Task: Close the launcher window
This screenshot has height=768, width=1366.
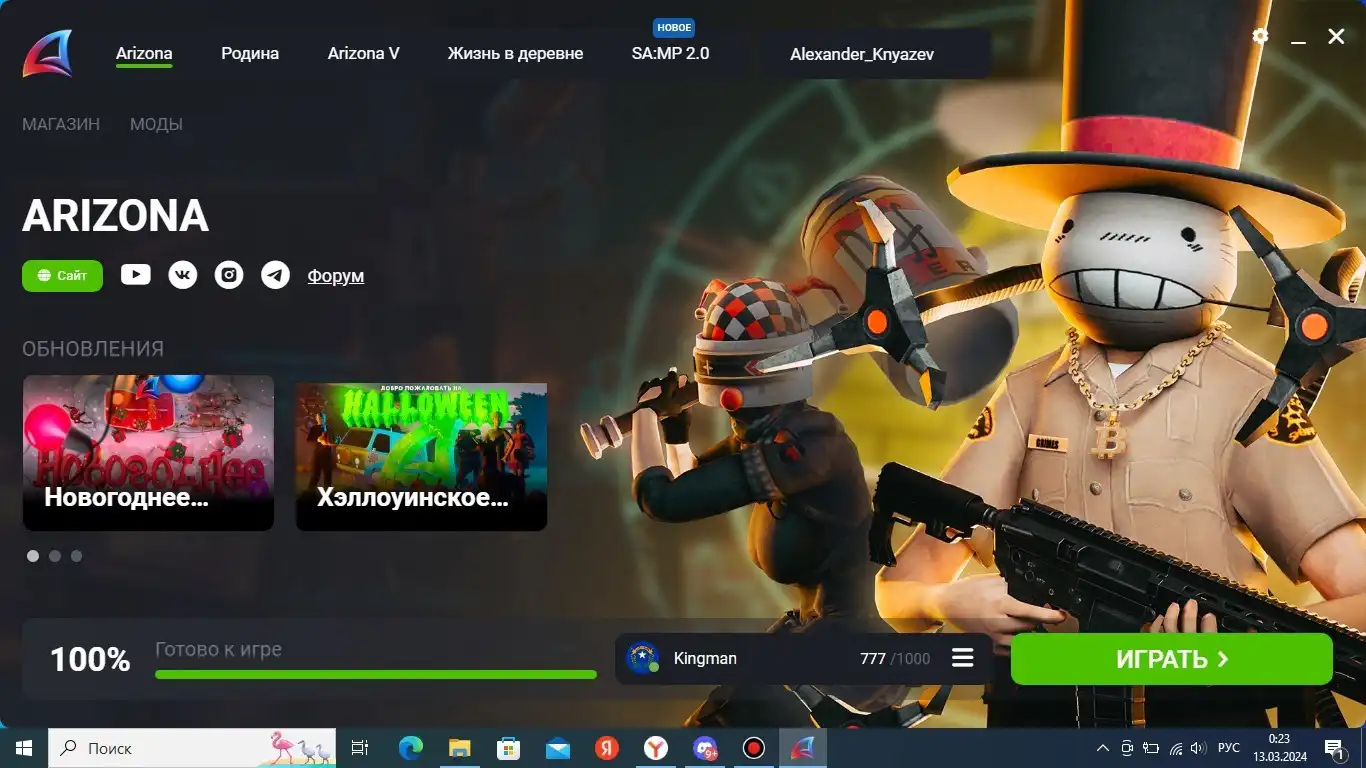Action: click(1336, 37)
